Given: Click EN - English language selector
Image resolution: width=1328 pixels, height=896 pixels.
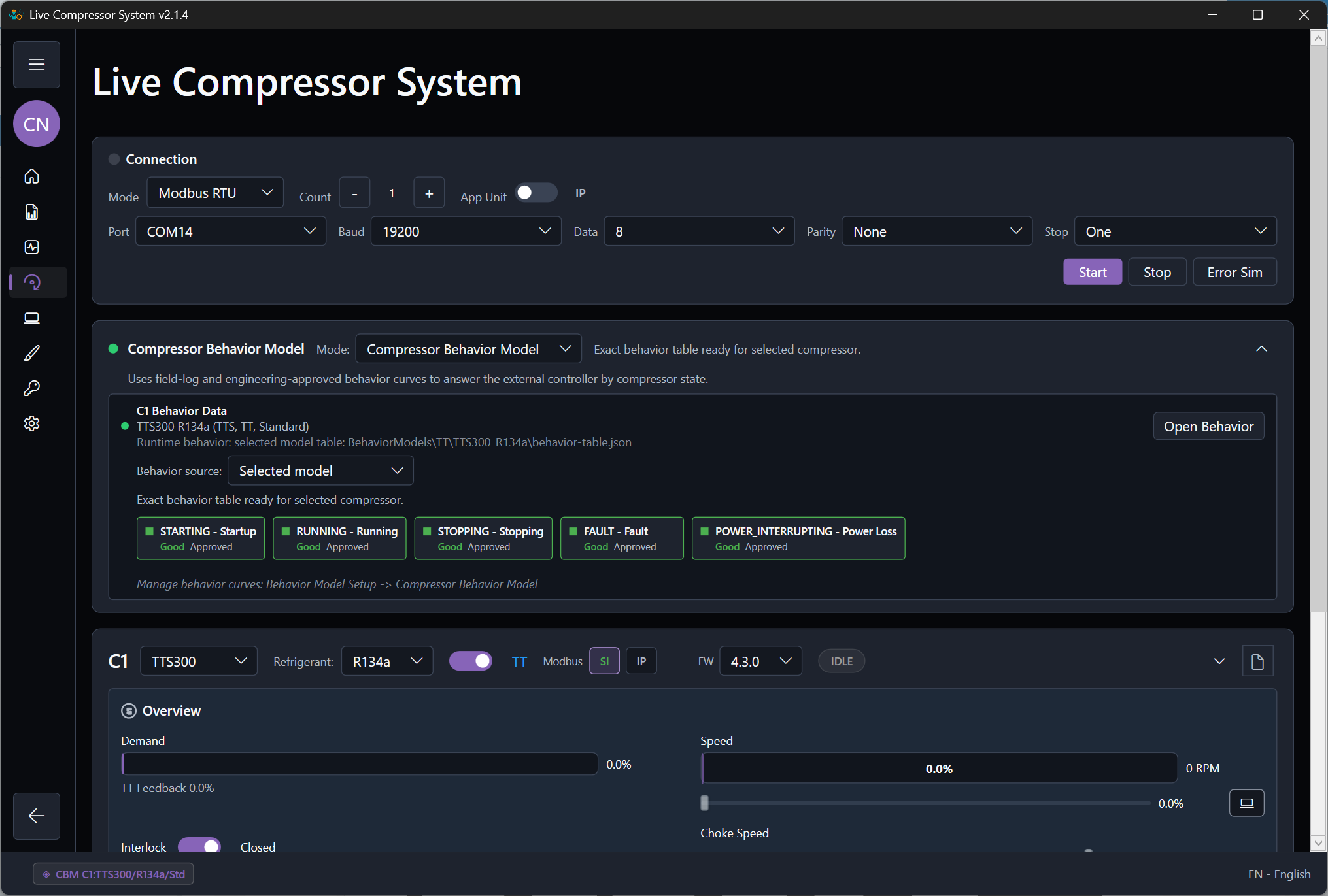Looking at the screenshot, I should (x=1279, y=874).
